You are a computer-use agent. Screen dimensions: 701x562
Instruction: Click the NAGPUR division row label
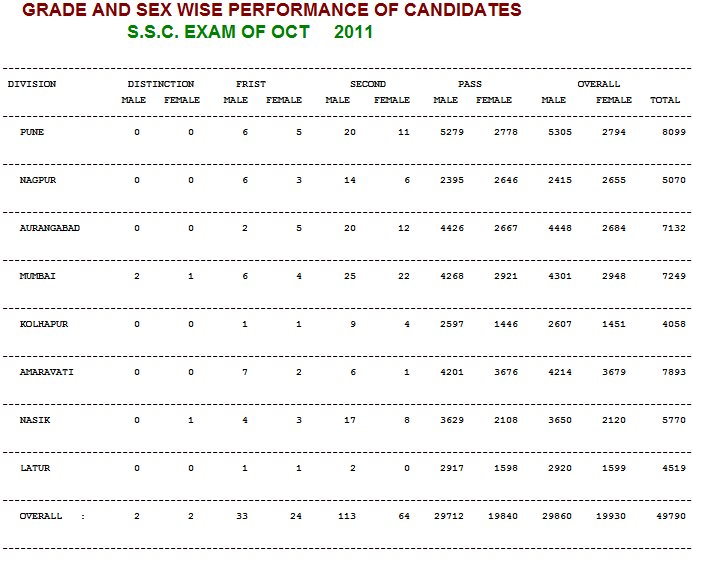[x=38, y=180]
